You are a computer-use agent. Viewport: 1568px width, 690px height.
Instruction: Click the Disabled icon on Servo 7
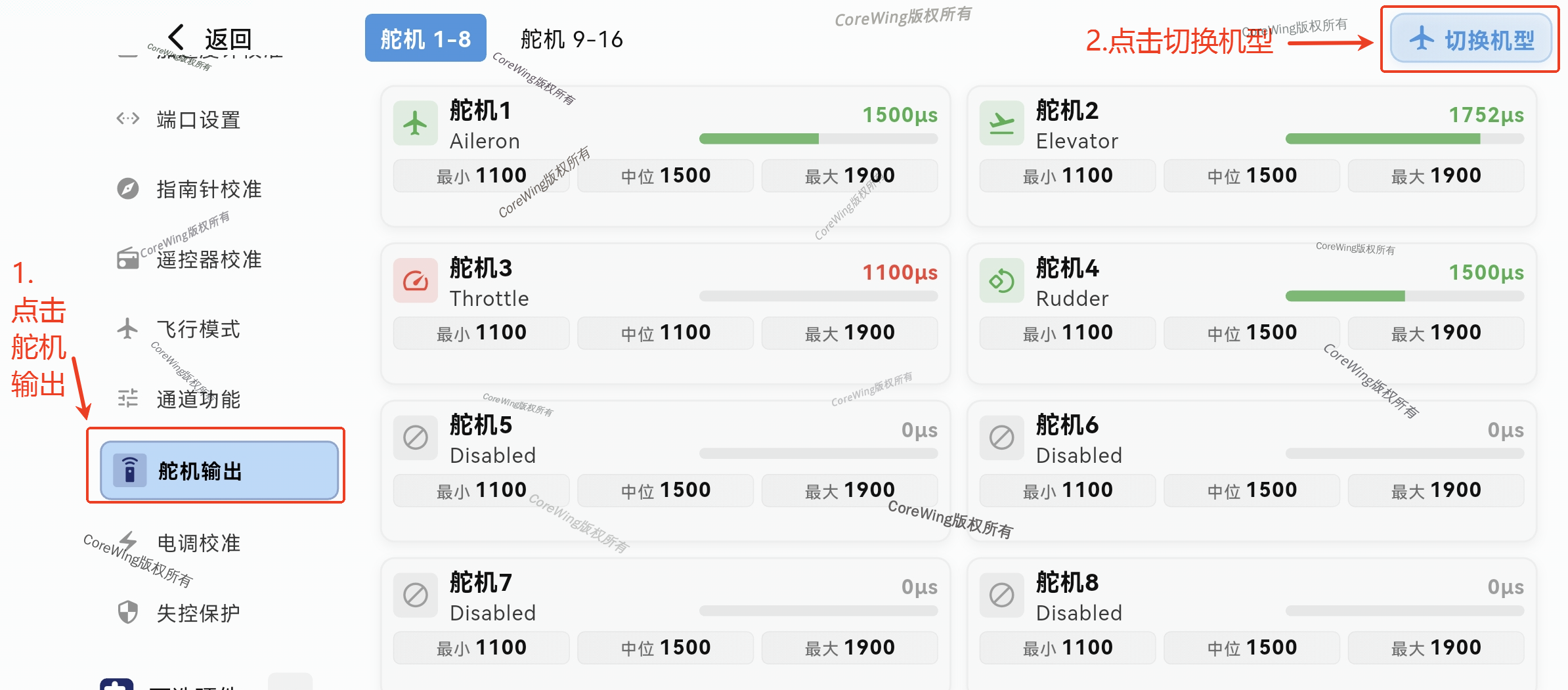tap(415, 595)
